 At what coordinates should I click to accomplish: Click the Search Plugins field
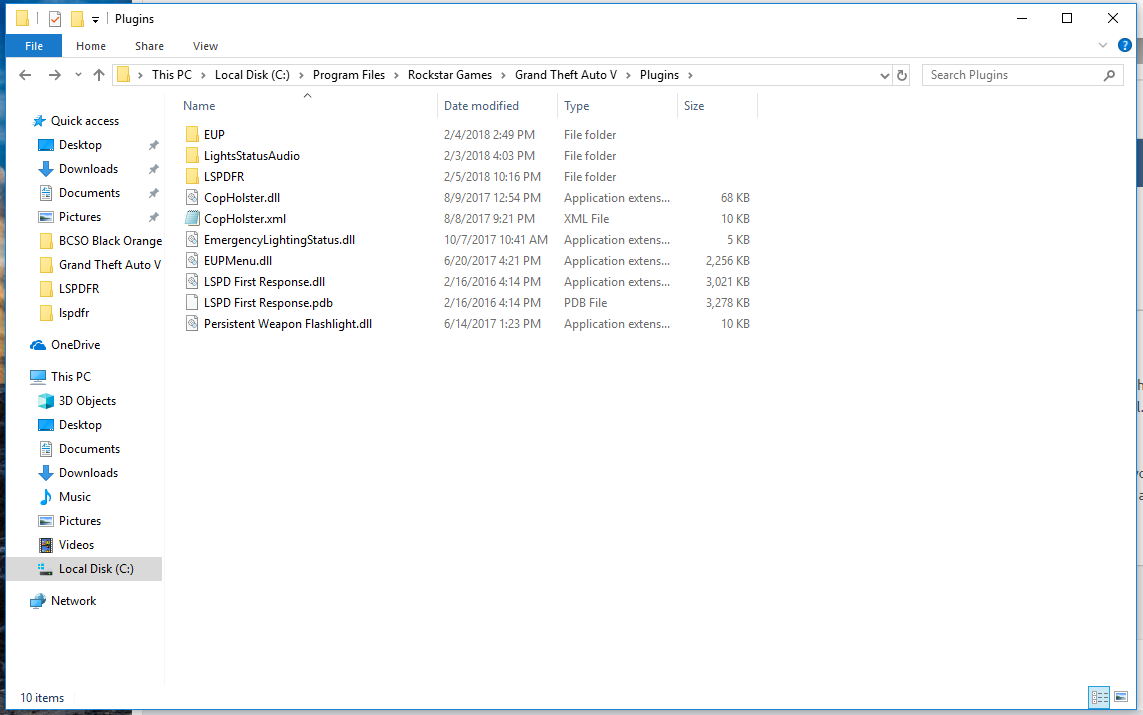click(x=1022, y=75)
